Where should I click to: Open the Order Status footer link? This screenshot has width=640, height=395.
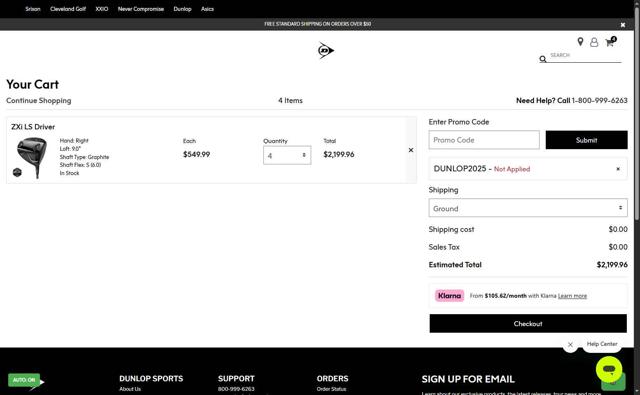click(x=331, y=389)
